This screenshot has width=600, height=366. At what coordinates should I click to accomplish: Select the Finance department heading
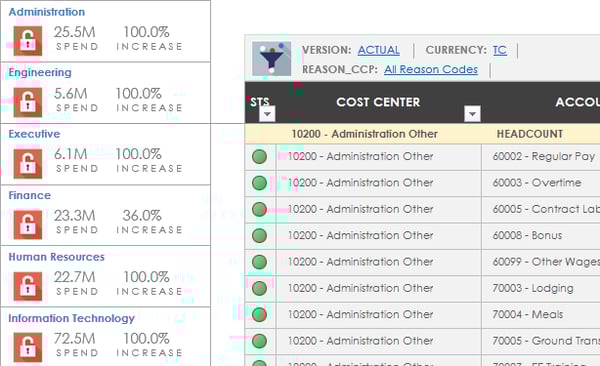(30, 195)
